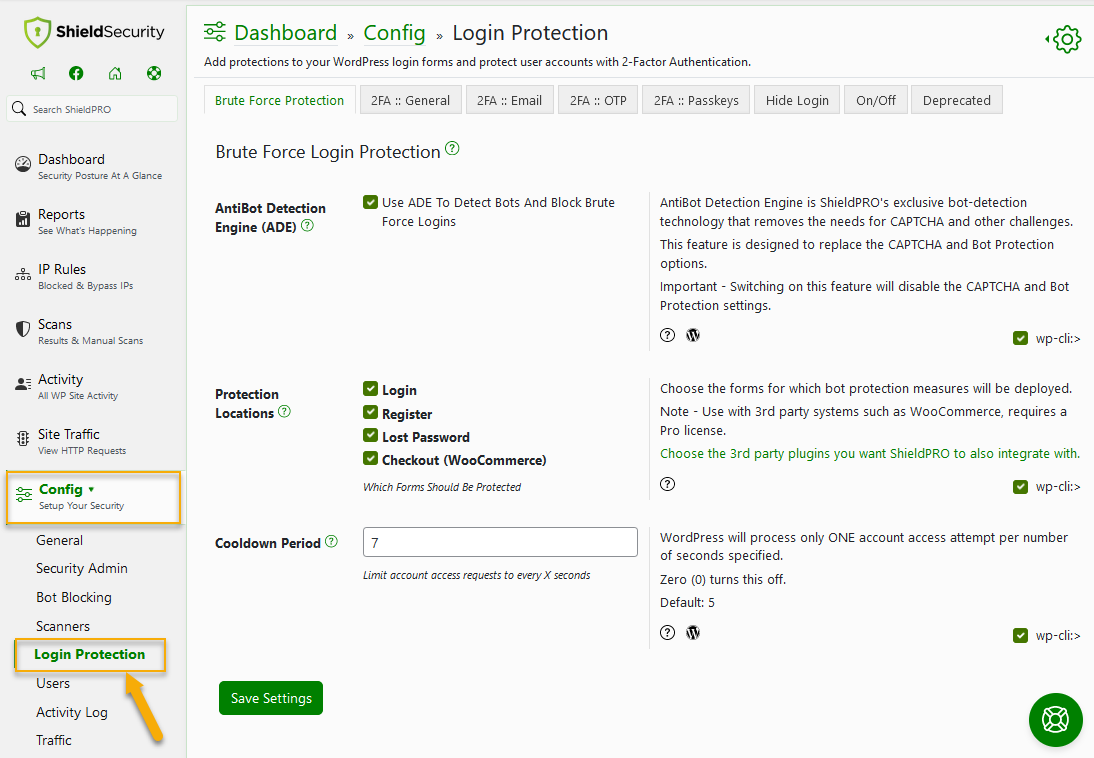Uncheck the Register protection location

370,413
